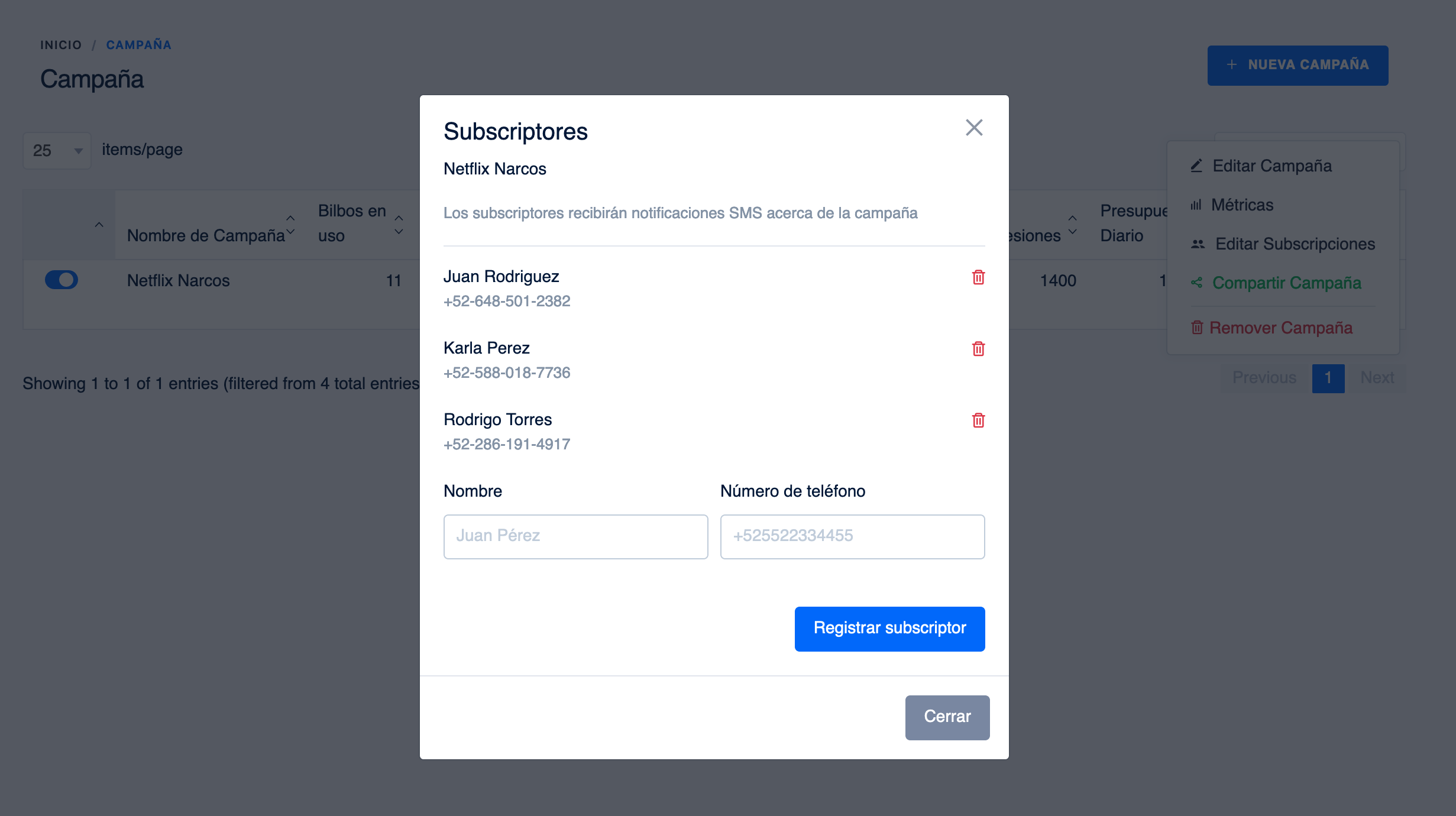This screenshot has height=816, width=1456.
Task: Focus the Nombre input field
Action: (x=575, y=536)
